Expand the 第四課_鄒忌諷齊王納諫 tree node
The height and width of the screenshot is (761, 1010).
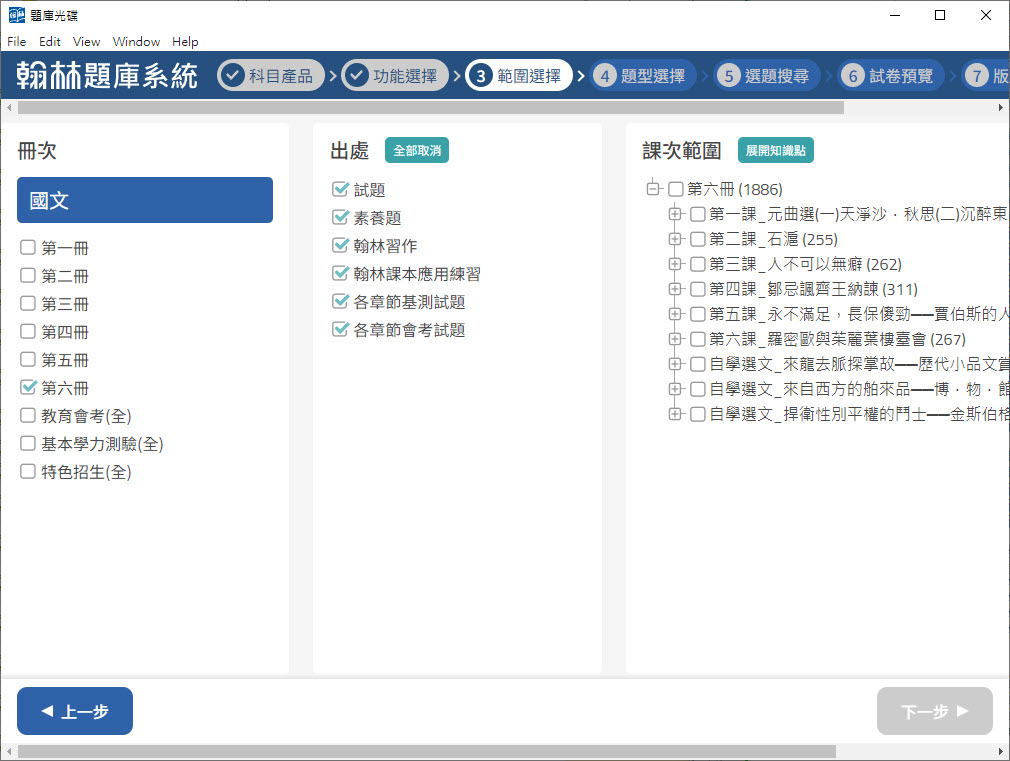(674, 289)
